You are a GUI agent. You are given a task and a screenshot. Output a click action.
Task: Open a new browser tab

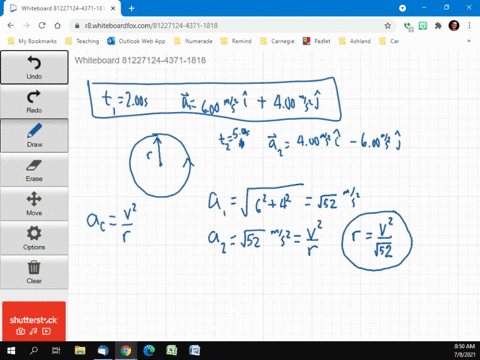(131, 8)
